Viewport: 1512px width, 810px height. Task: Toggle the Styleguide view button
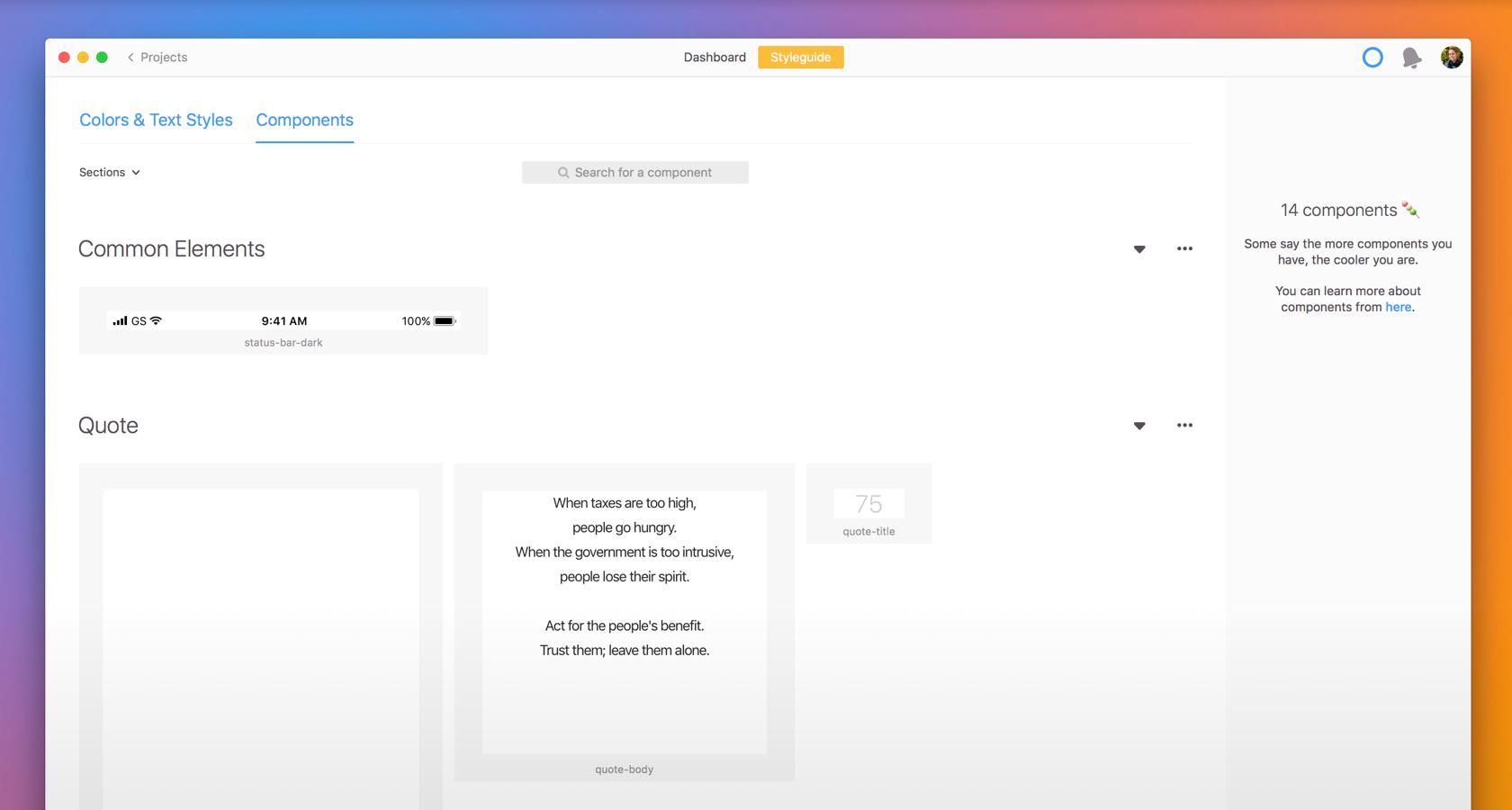tap(800, 57)
